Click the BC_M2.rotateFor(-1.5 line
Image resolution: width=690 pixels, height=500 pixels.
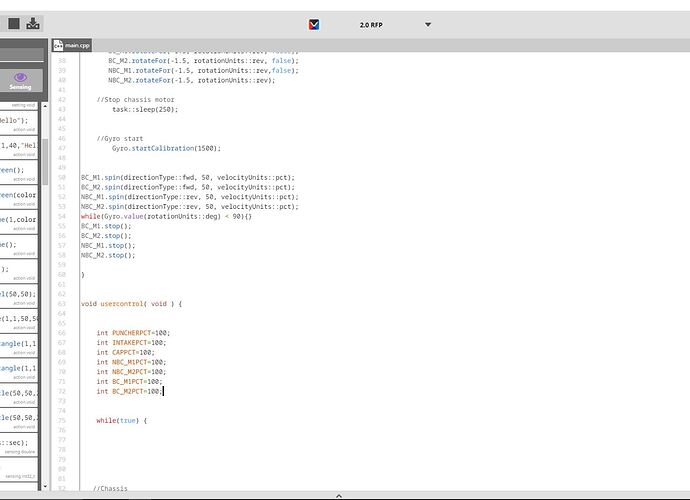[x=203, y=61]
